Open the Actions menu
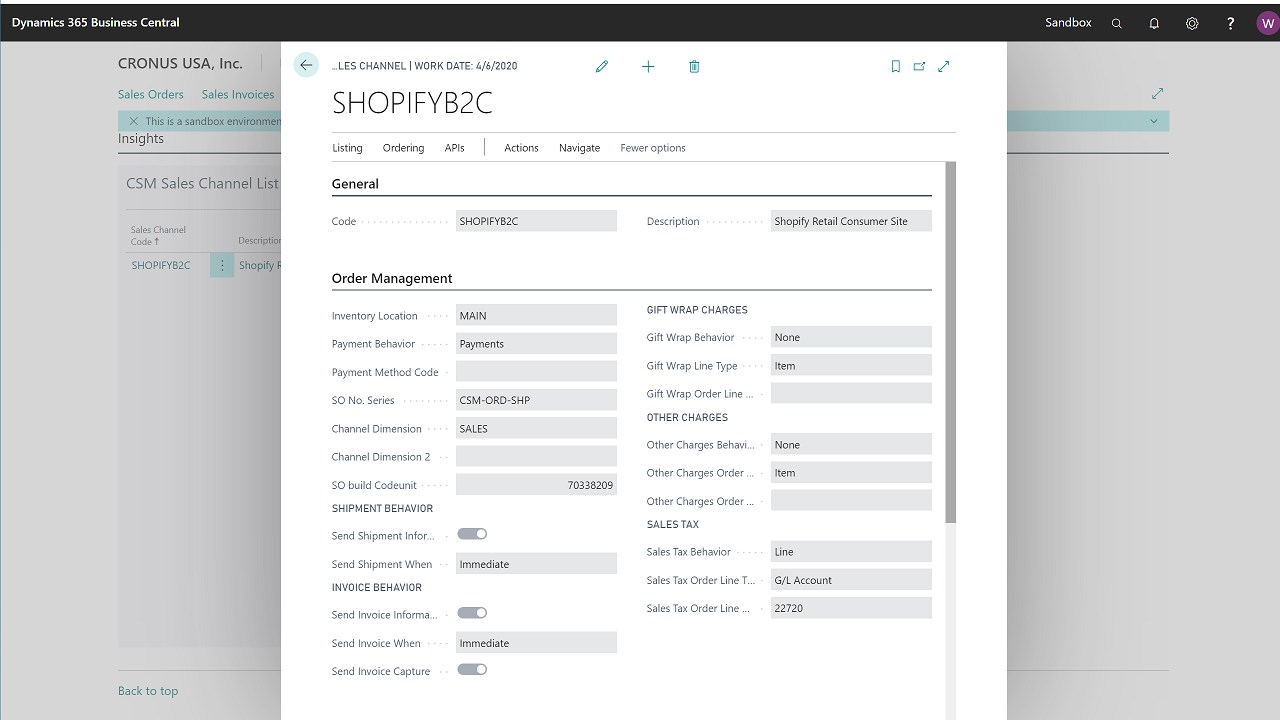The image size is (1280, 720). [x=521, y=148]
